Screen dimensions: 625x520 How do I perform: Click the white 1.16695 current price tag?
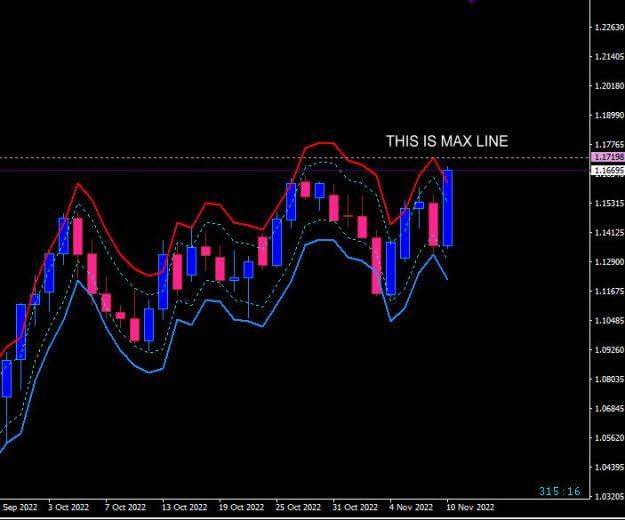607,171
